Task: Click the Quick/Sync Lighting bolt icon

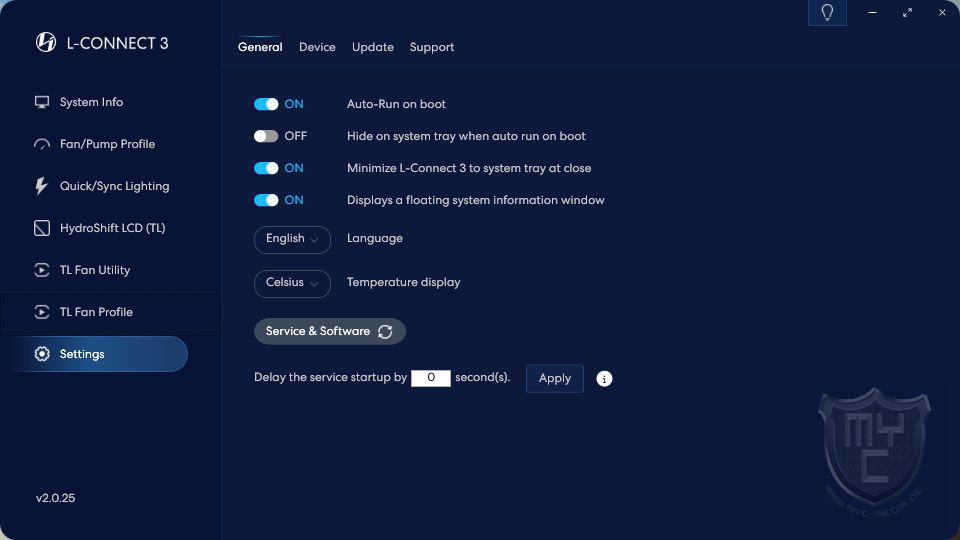Action: click(41, 186)
